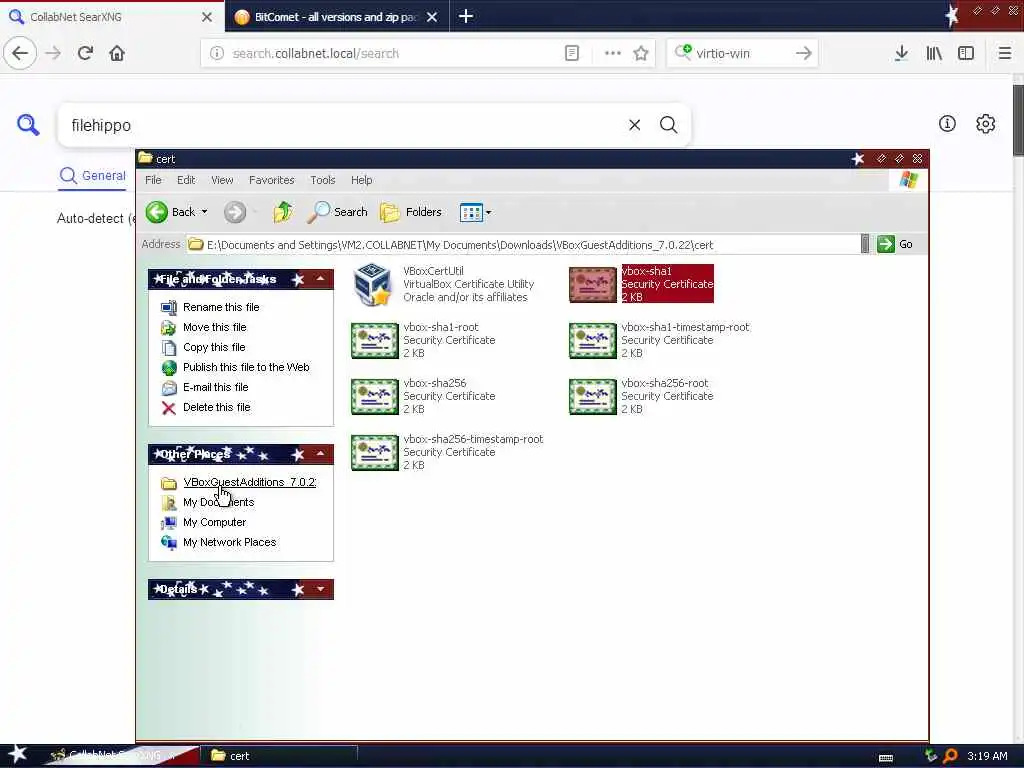Image resolution: width=1024 pixels, height=768 pixels.
Task: Open My Network Places link
Action: (229, 543)
